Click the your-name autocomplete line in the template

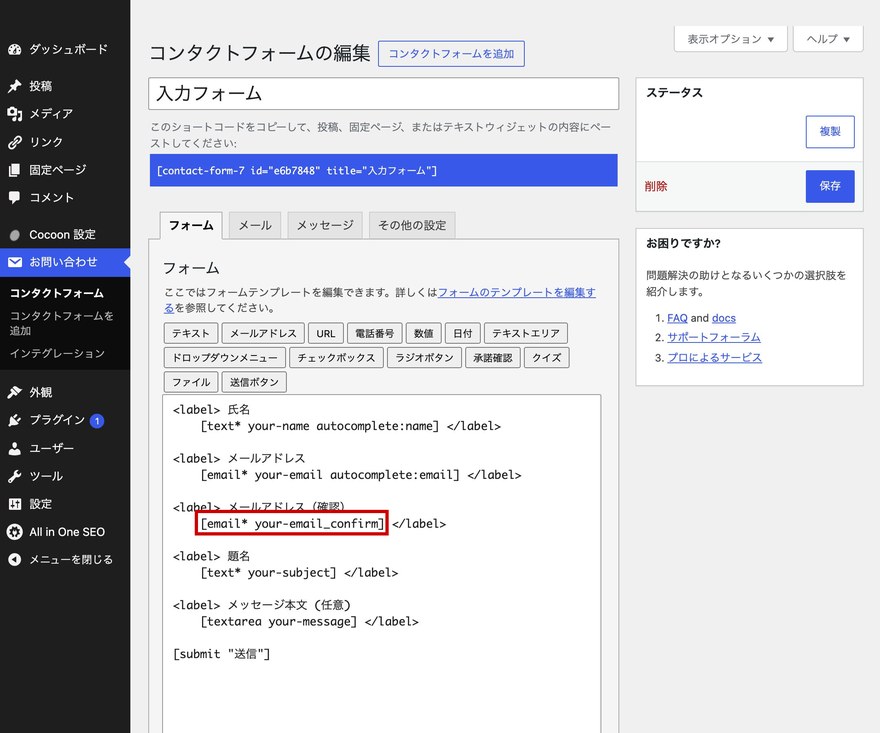pyautogui.click(x=351, y=427)
